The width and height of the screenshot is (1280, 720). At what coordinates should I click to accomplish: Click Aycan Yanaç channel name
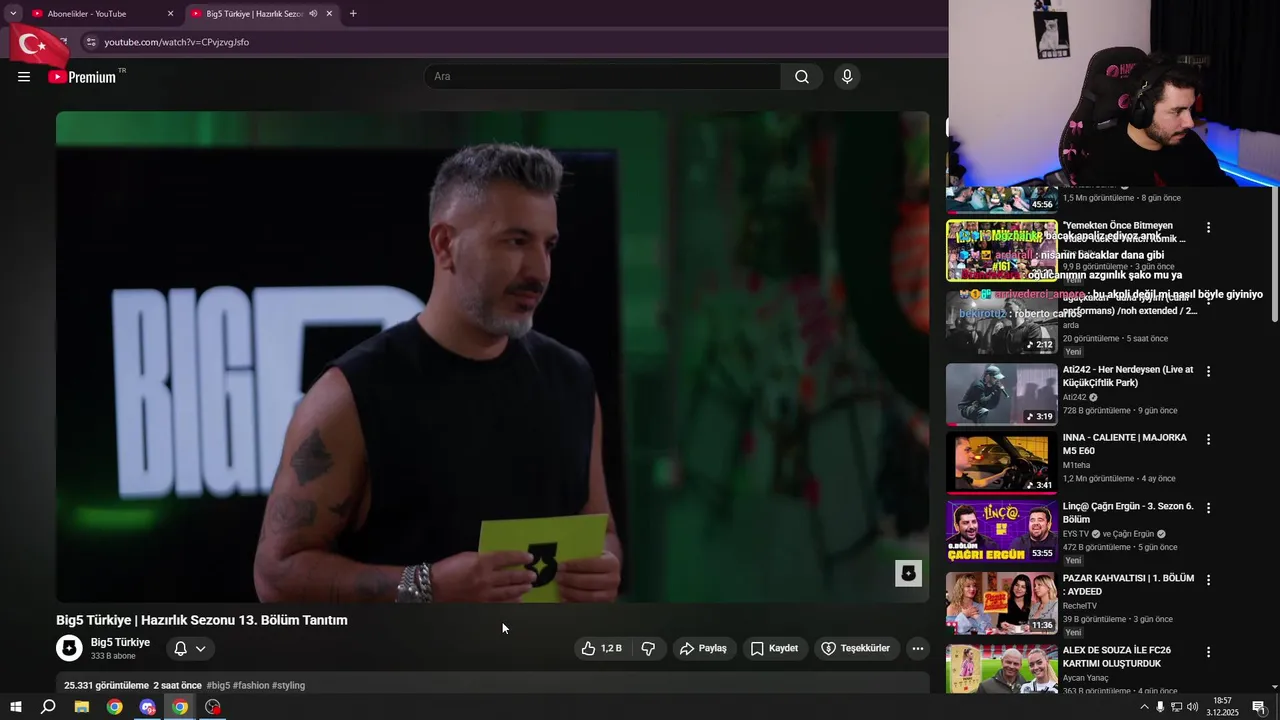(x=1085, y=678)
